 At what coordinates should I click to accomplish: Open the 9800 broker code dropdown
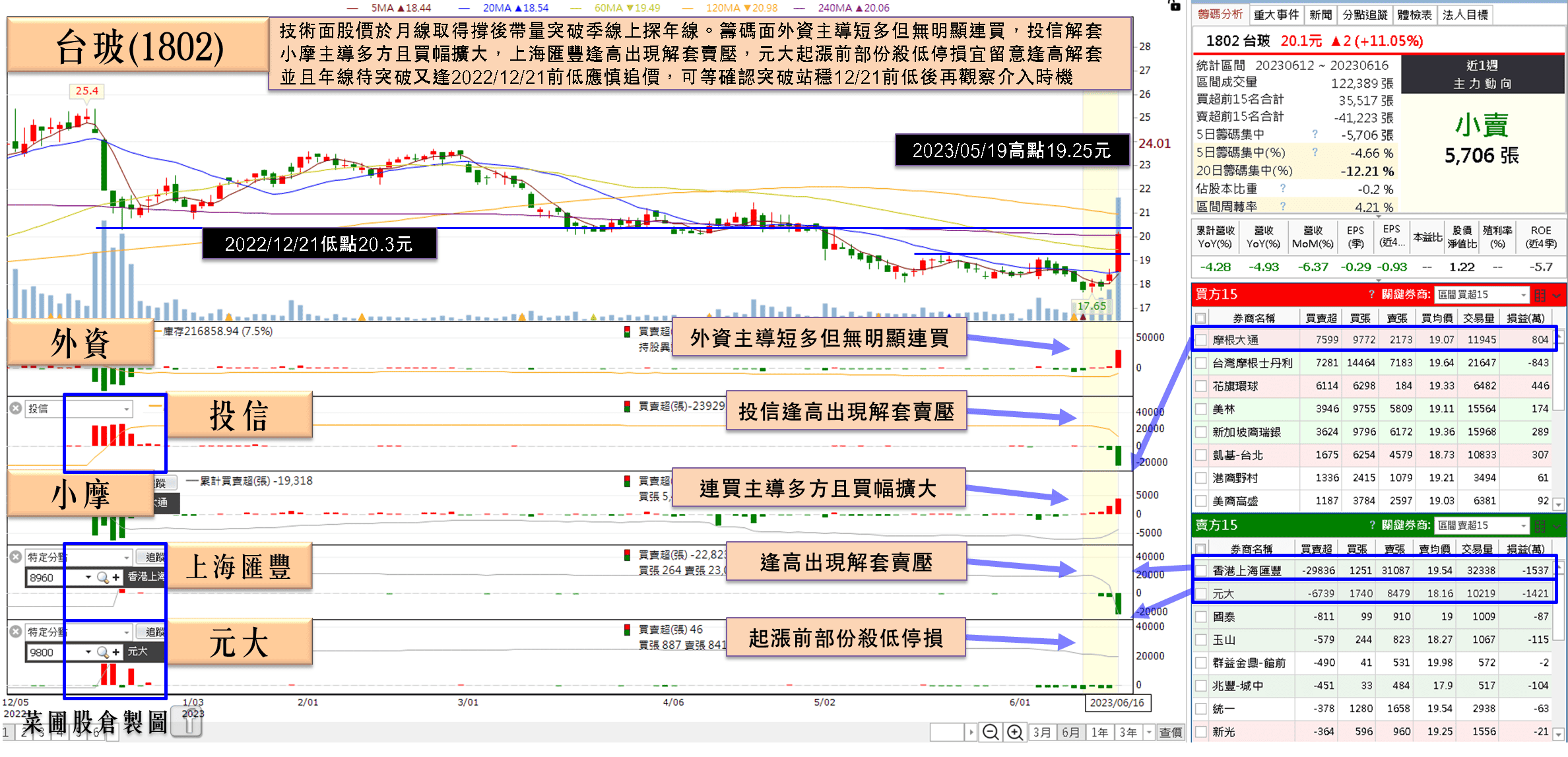(x=88, y=652)
